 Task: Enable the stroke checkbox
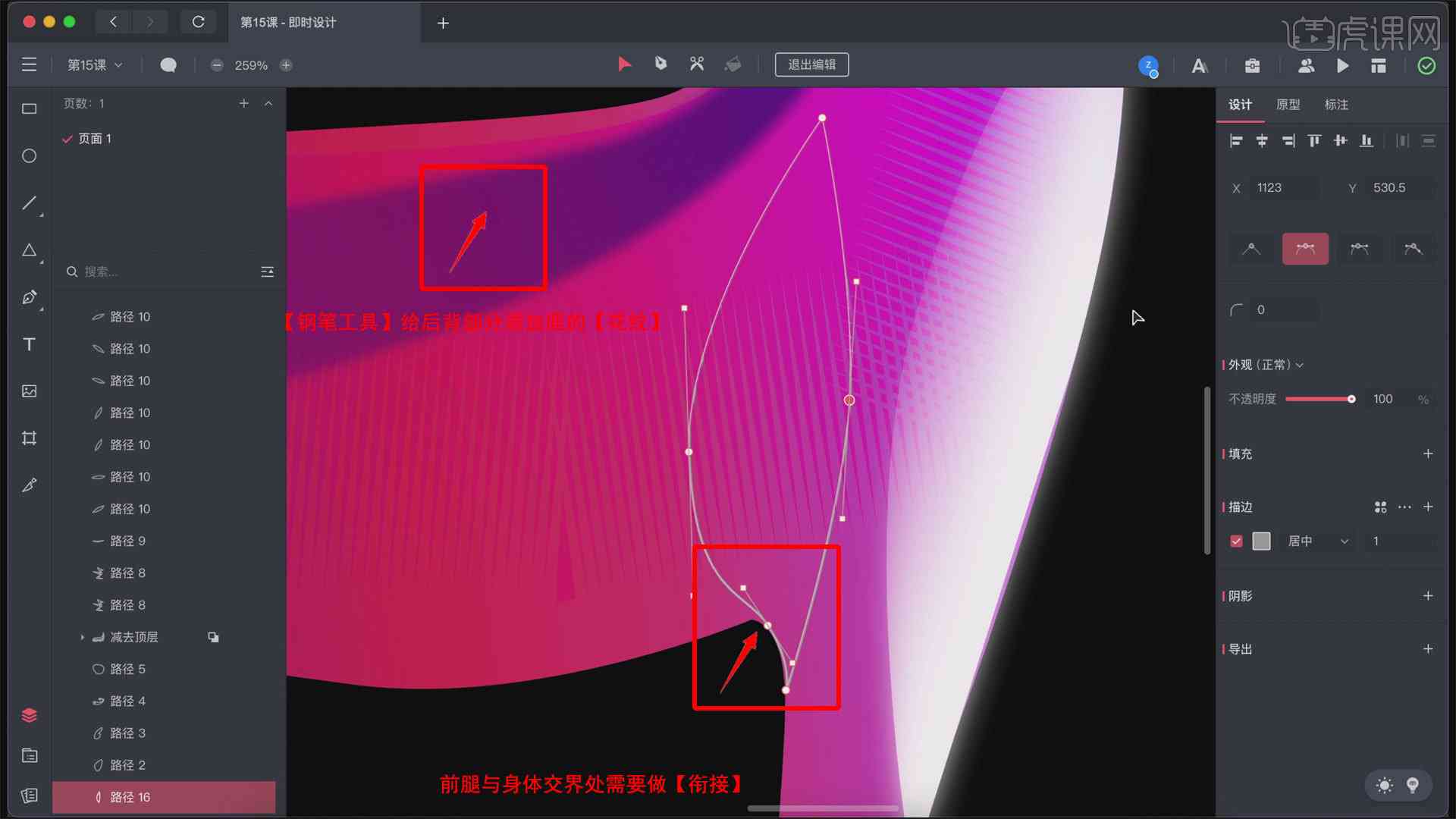[1236, 540]
